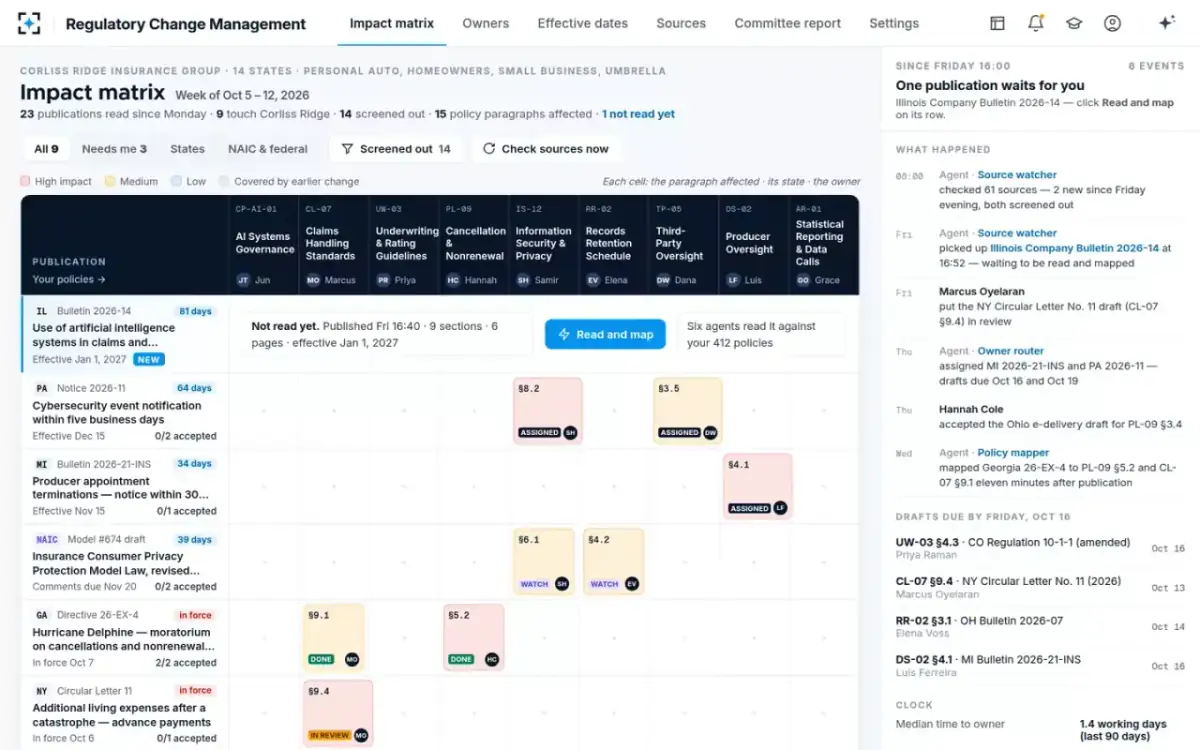1200x750 pixels.
Task: Click Covered by earlier change legend swatch
Action: point(223,182)
